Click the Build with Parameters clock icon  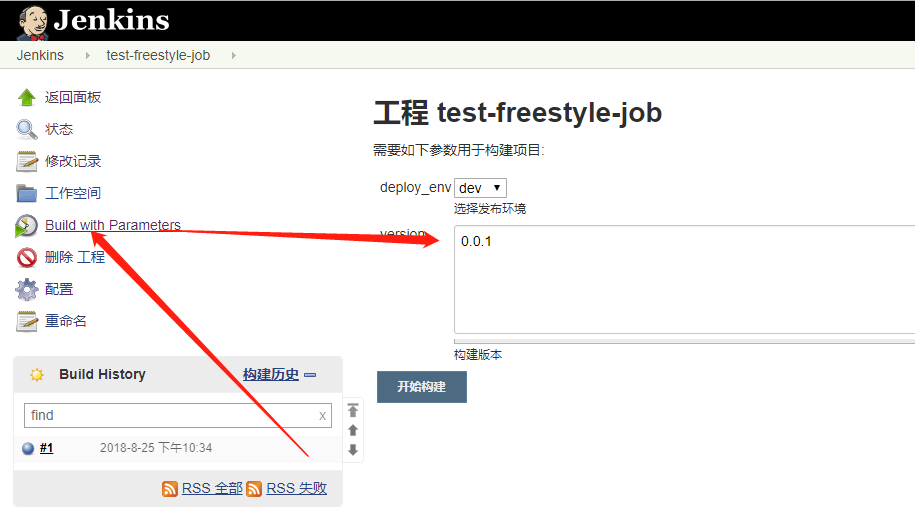tap(27, 225)
